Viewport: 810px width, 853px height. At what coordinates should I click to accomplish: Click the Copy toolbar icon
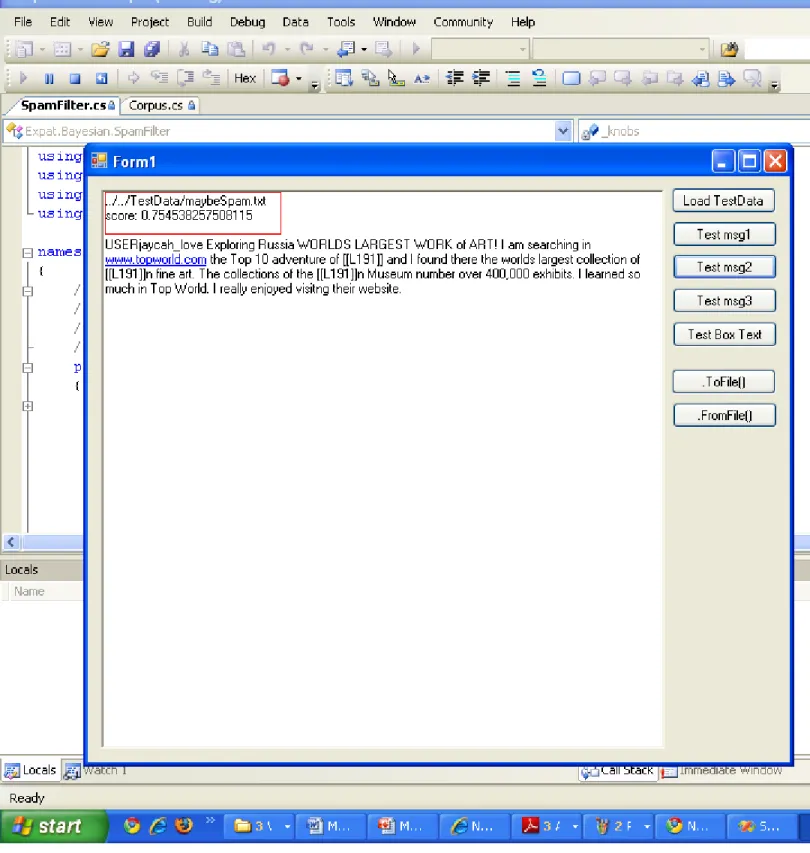pos(210,50)
